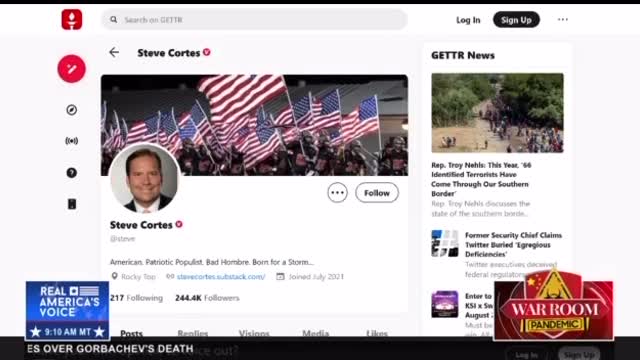
Task: Click the "Joined July 2021" text
Action: [x=316, y=277]
